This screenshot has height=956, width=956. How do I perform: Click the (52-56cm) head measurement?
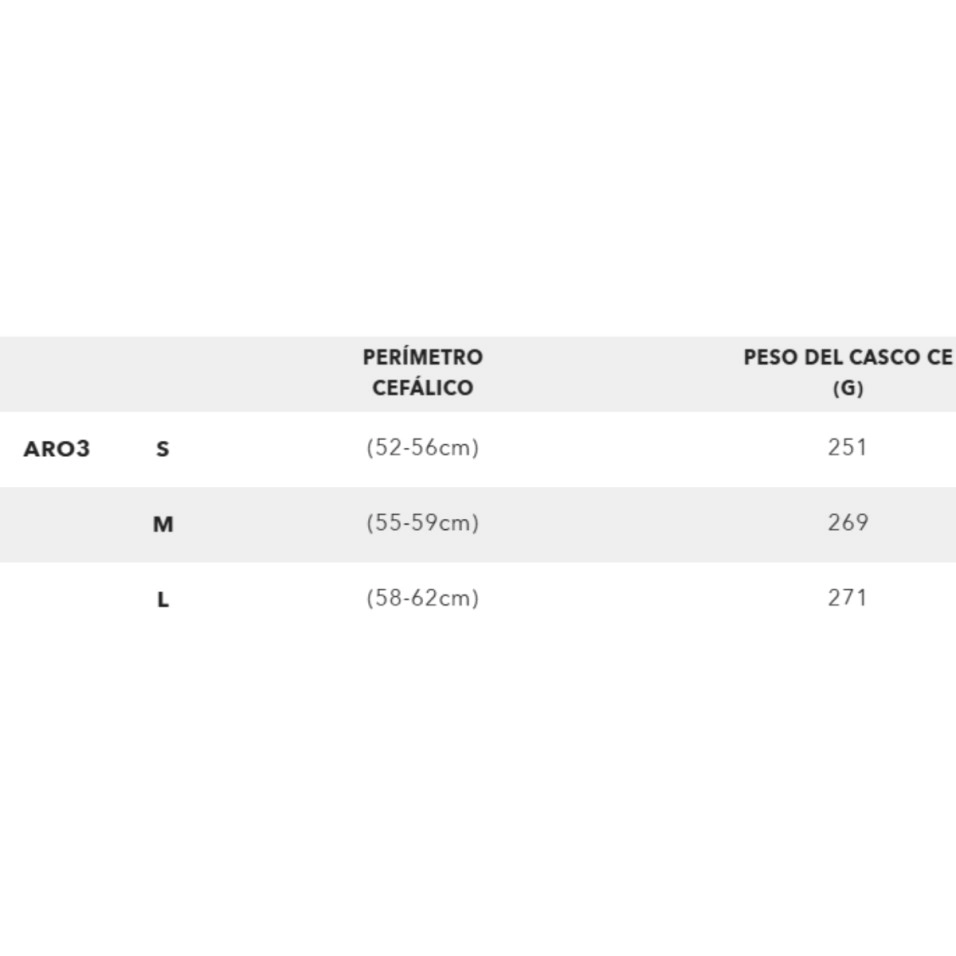[422, 448]
